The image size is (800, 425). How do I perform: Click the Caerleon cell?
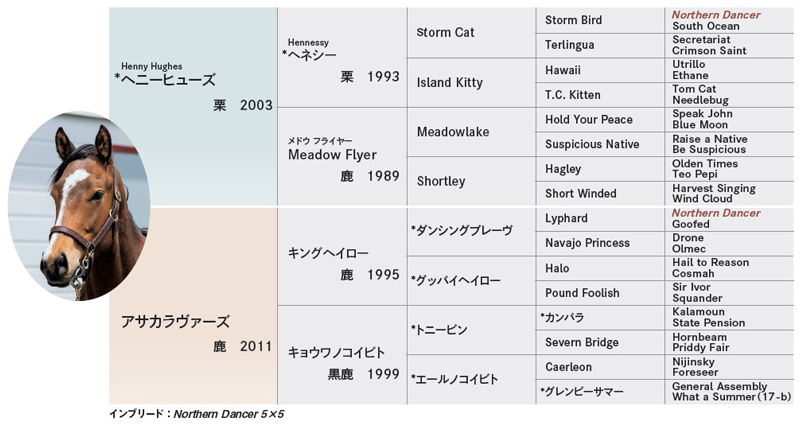click(600, 367)
